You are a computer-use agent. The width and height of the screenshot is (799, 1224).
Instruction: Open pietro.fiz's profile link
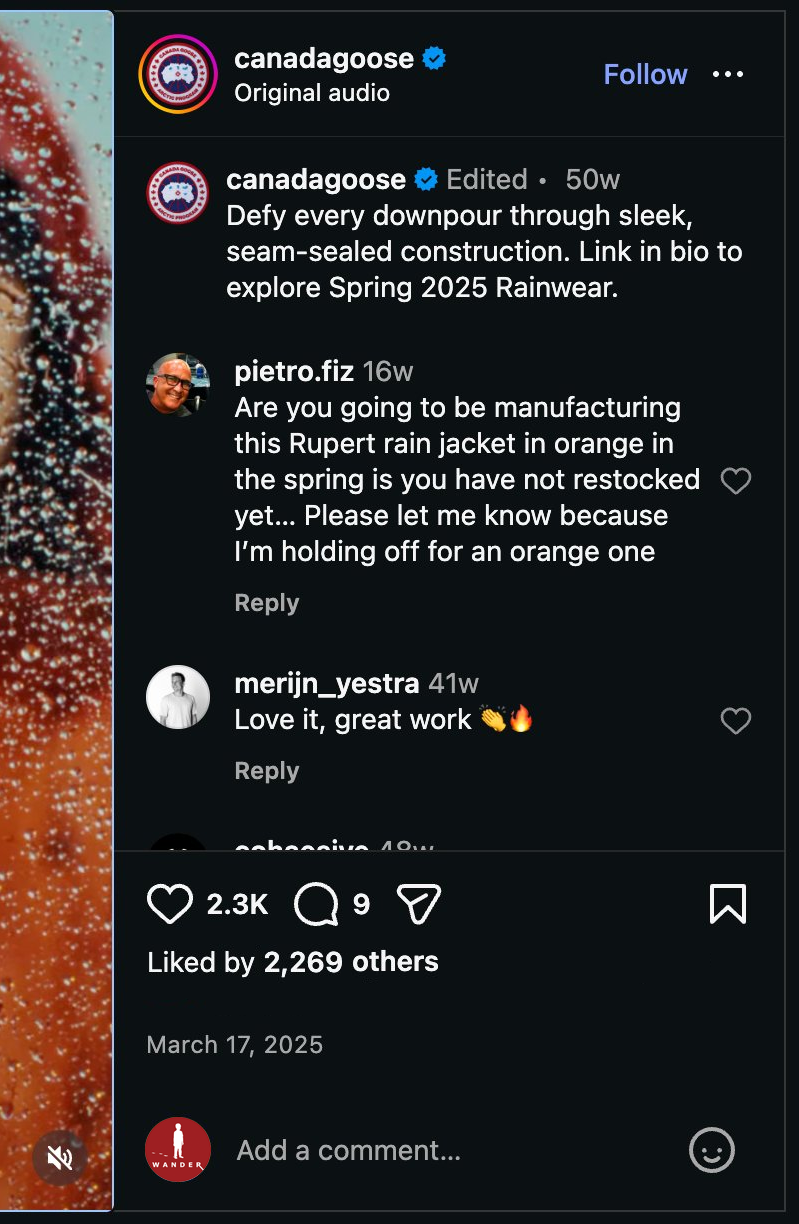pos(294,371)
